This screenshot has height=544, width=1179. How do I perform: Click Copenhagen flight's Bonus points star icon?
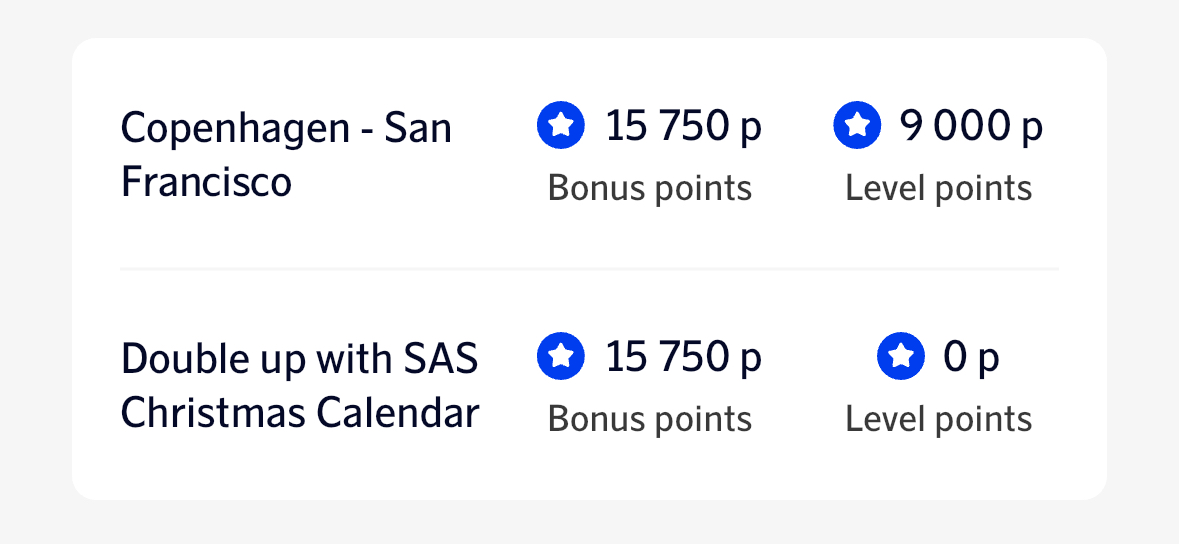coord(561,126)
